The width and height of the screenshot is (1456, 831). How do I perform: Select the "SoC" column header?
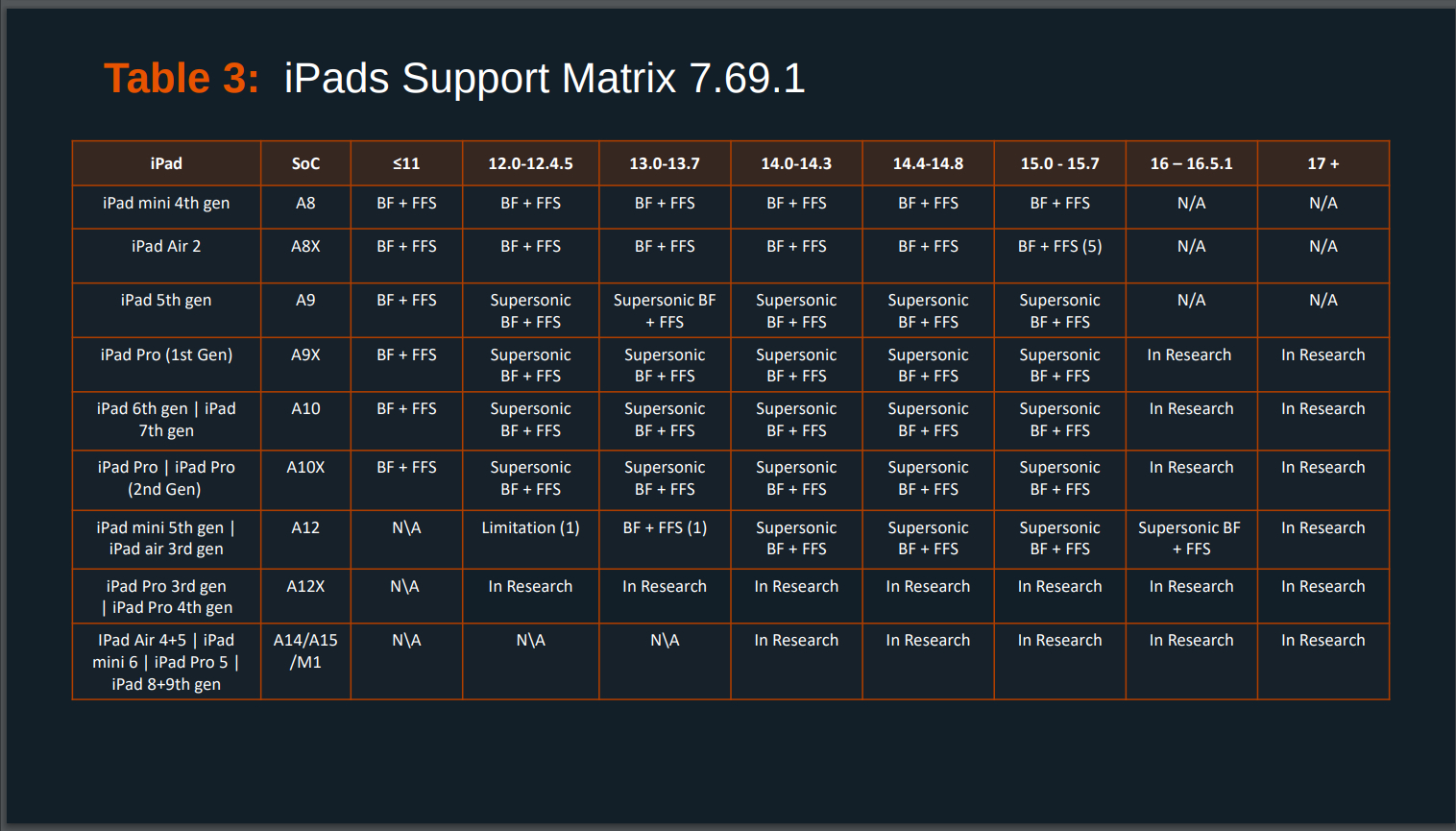point(305,163)
